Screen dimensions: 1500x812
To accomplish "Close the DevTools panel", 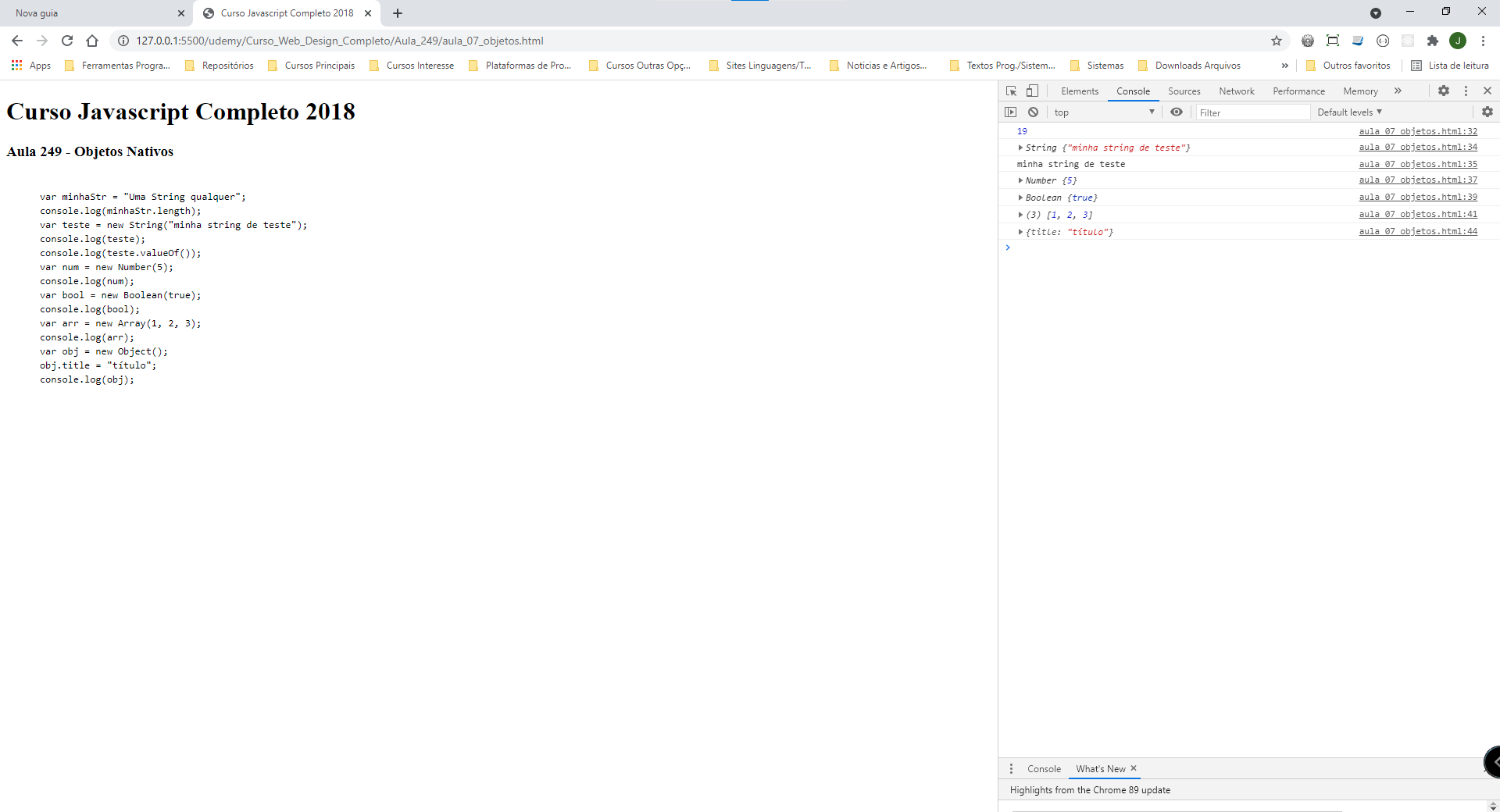I will (1487, 91).
